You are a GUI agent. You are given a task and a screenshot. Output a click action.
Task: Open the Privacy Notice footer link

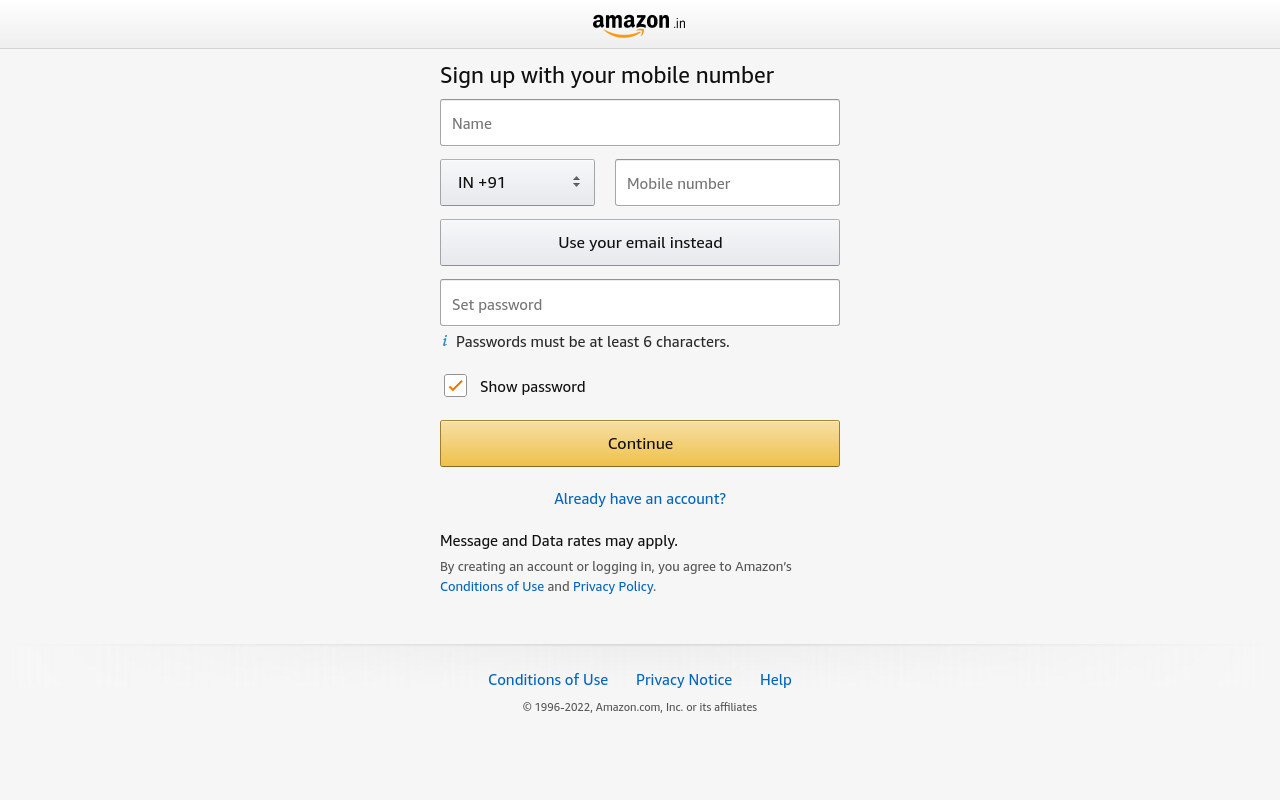[x=684, y=679]
